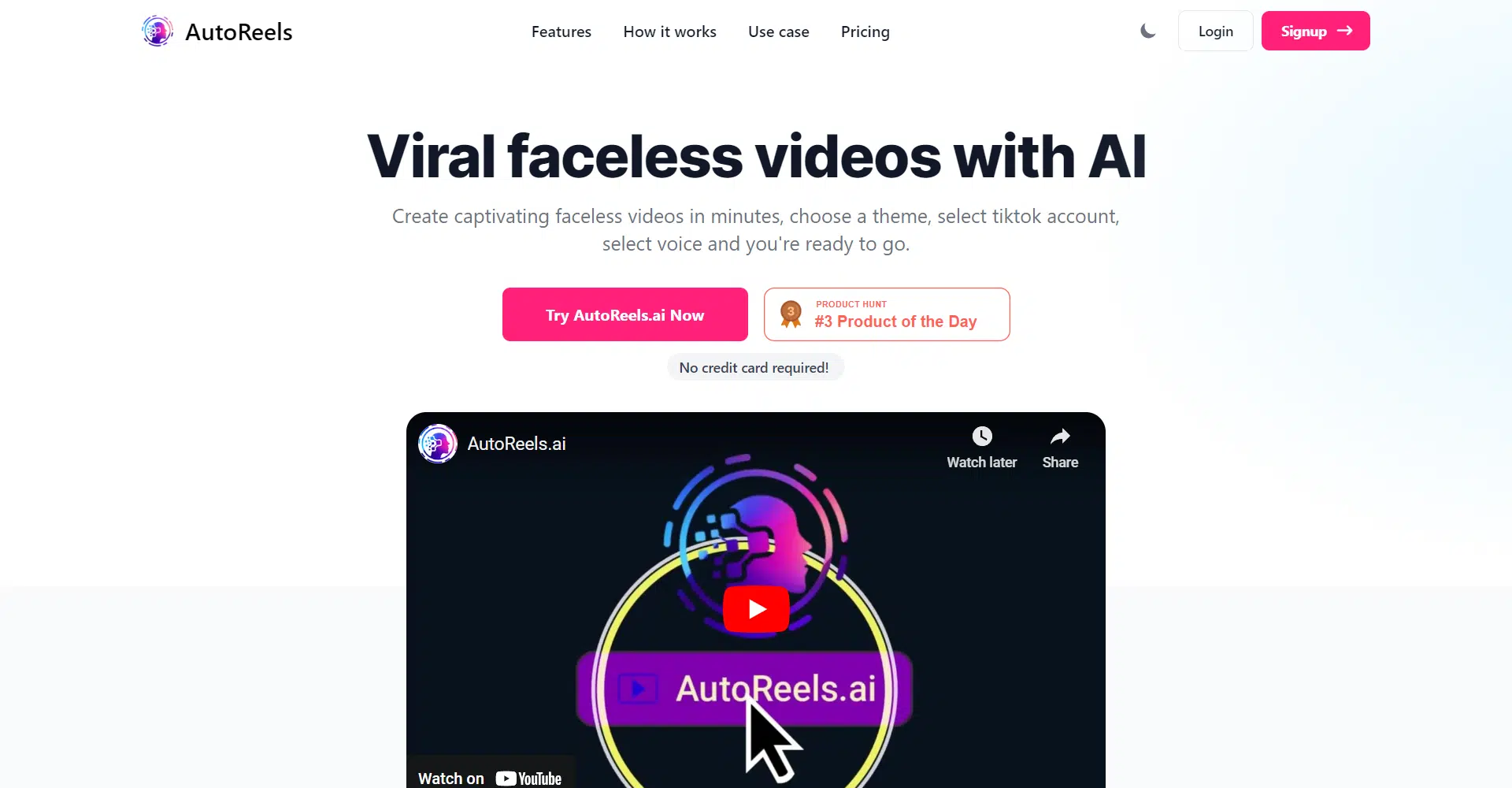1512x788 pixels.
Task: Open the Features menu item
Action: pyautogui.click(x=561, y=32)
